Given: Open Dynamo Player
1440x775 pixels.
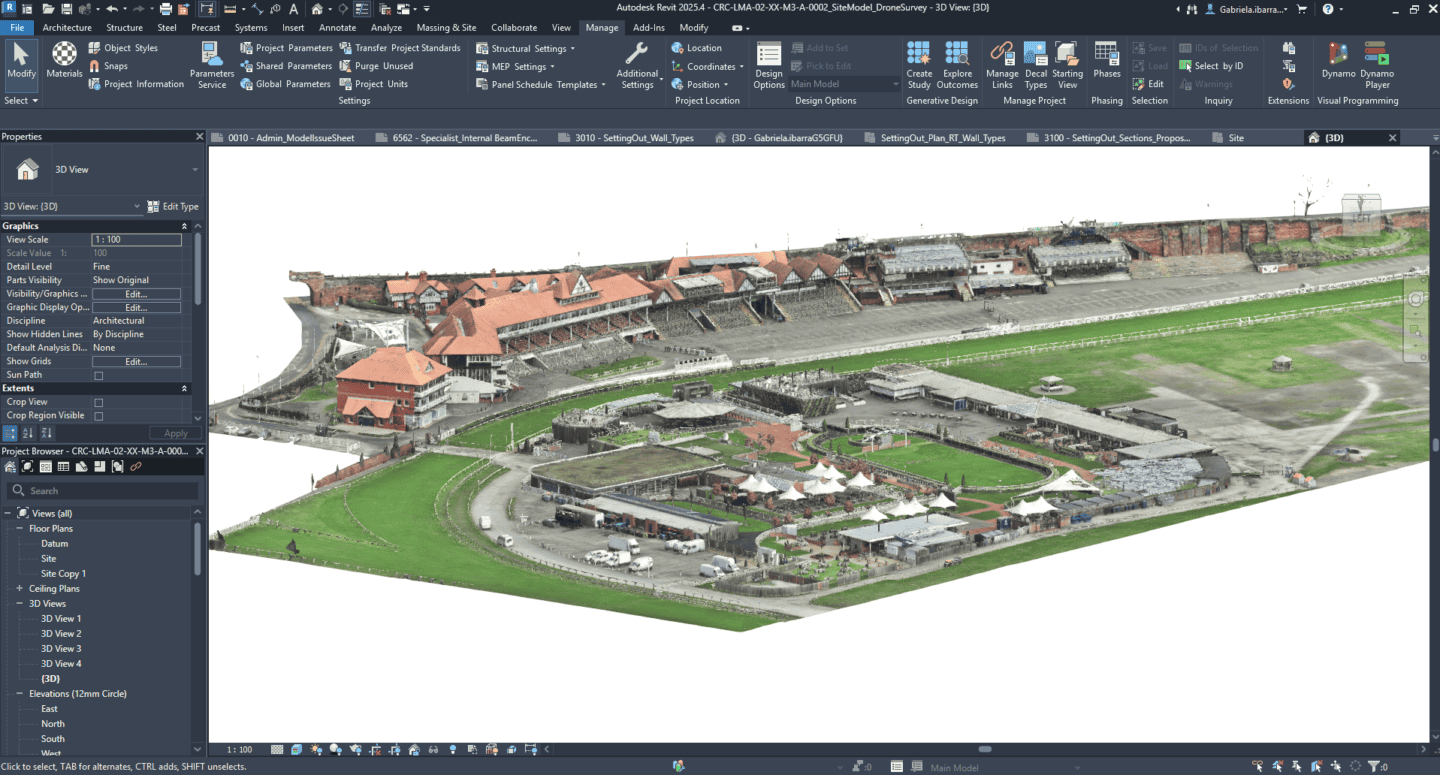Looking at the screenshot, I should pos(1377,66).
